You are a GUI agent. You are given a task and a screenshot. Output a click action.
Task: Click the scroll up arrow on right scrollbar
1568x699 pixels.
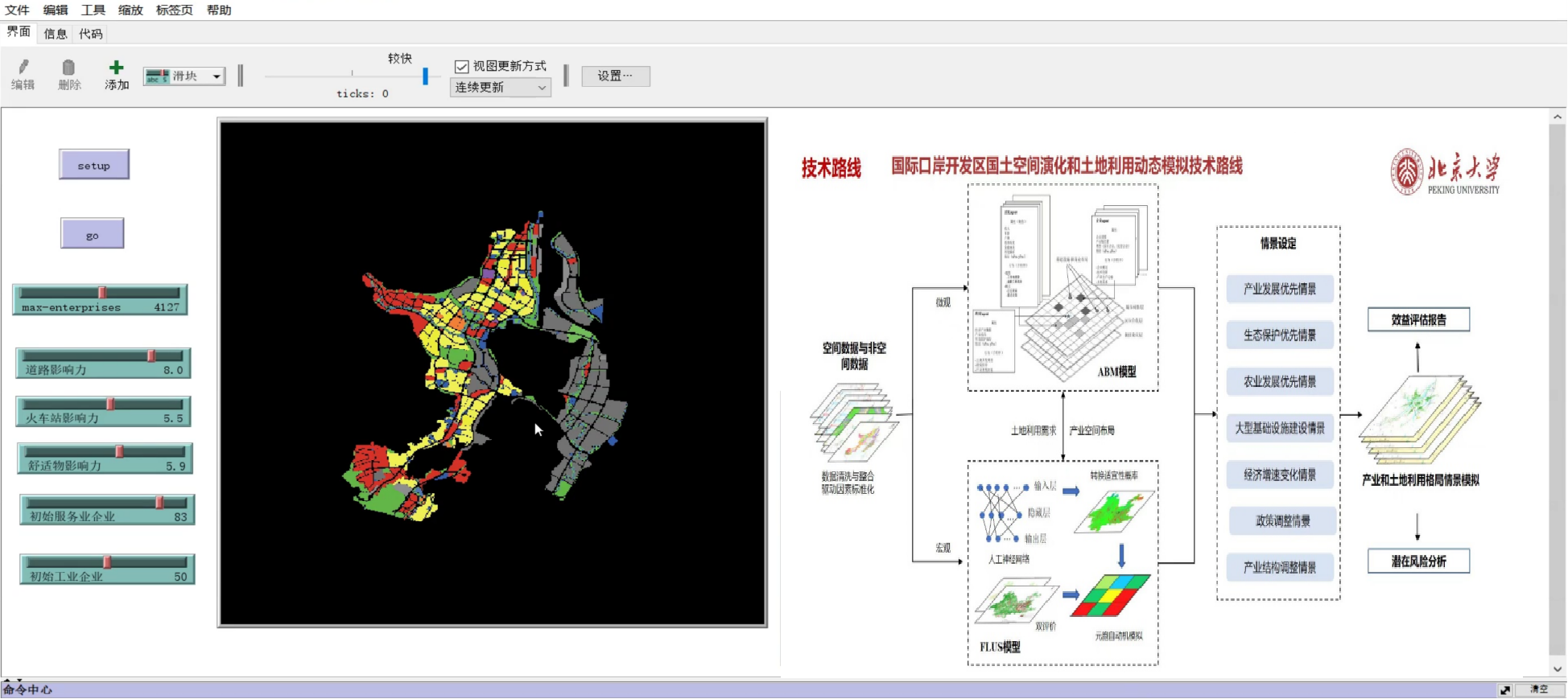(1557, 117)
